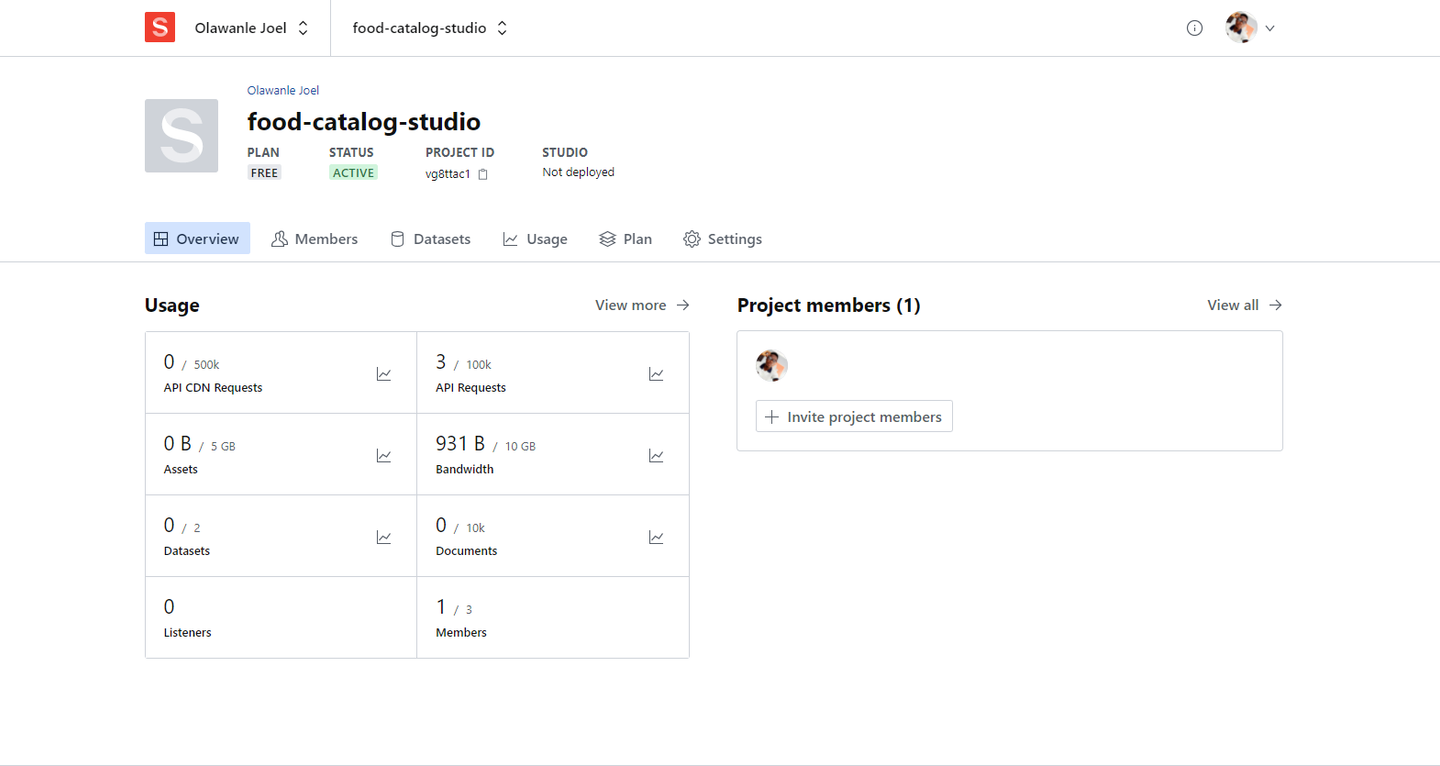The height and width of the screenshot is (766, 1440).
Task: Click the View all project members link
Action: click(1243, 305)
